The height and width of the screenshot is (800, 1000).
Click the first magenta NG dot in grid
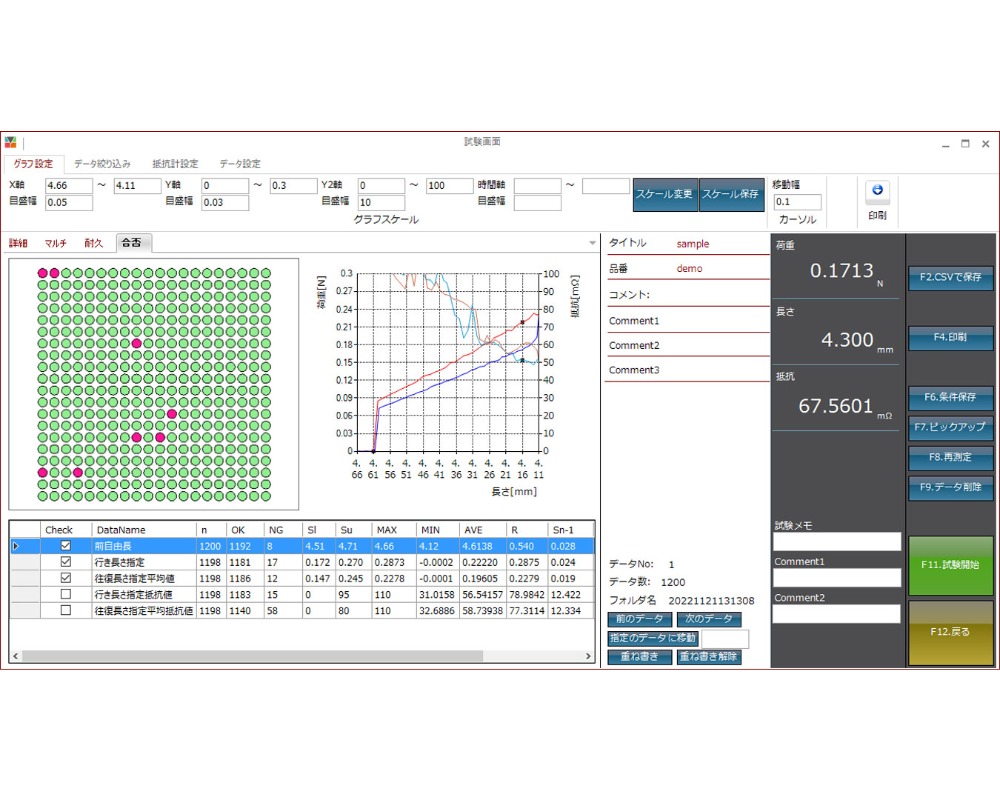click(43, 273)
